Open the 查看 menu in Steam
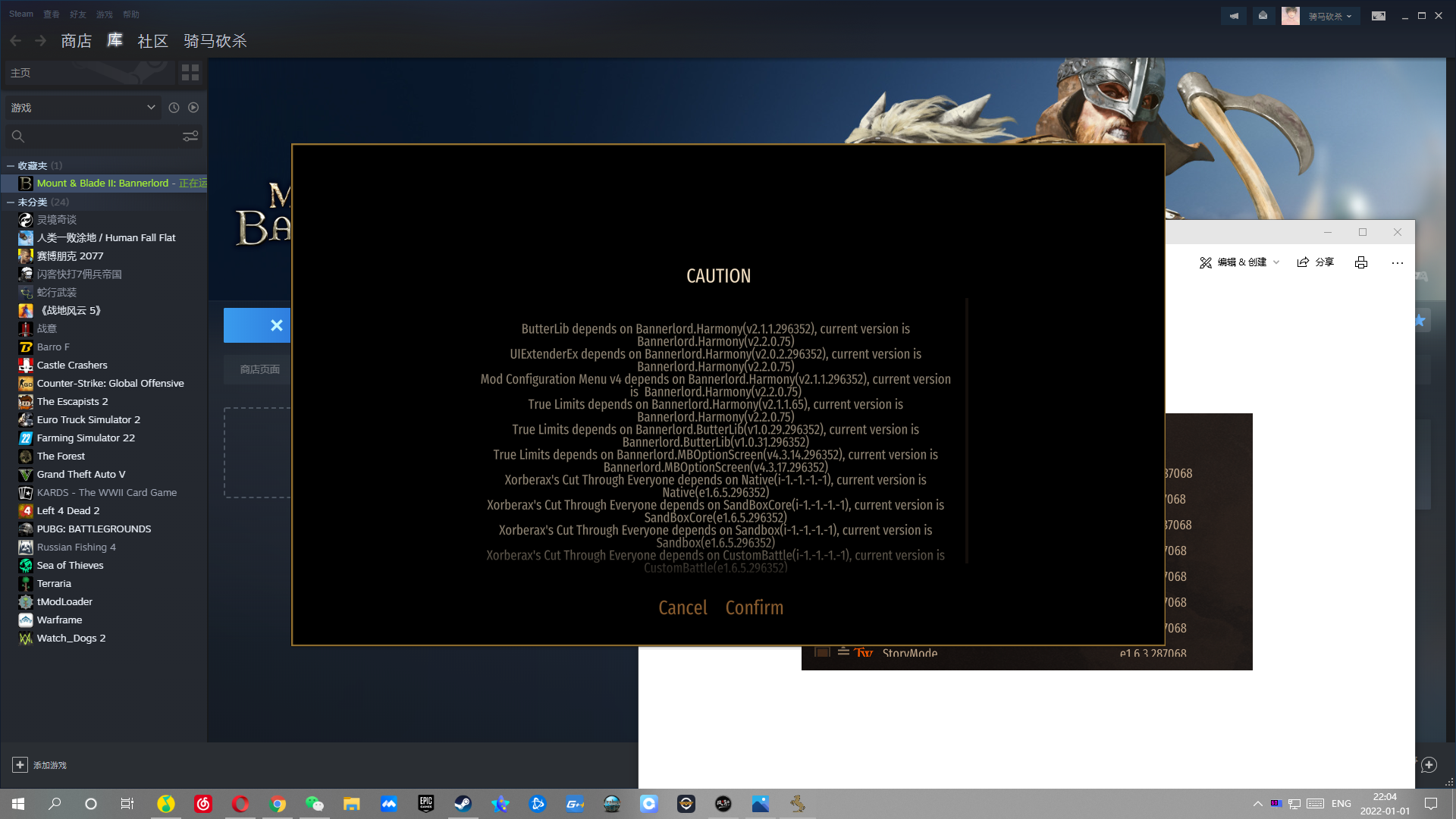Screen dimensions: 1456x819 pyautogui.click(x=52, y=14)
